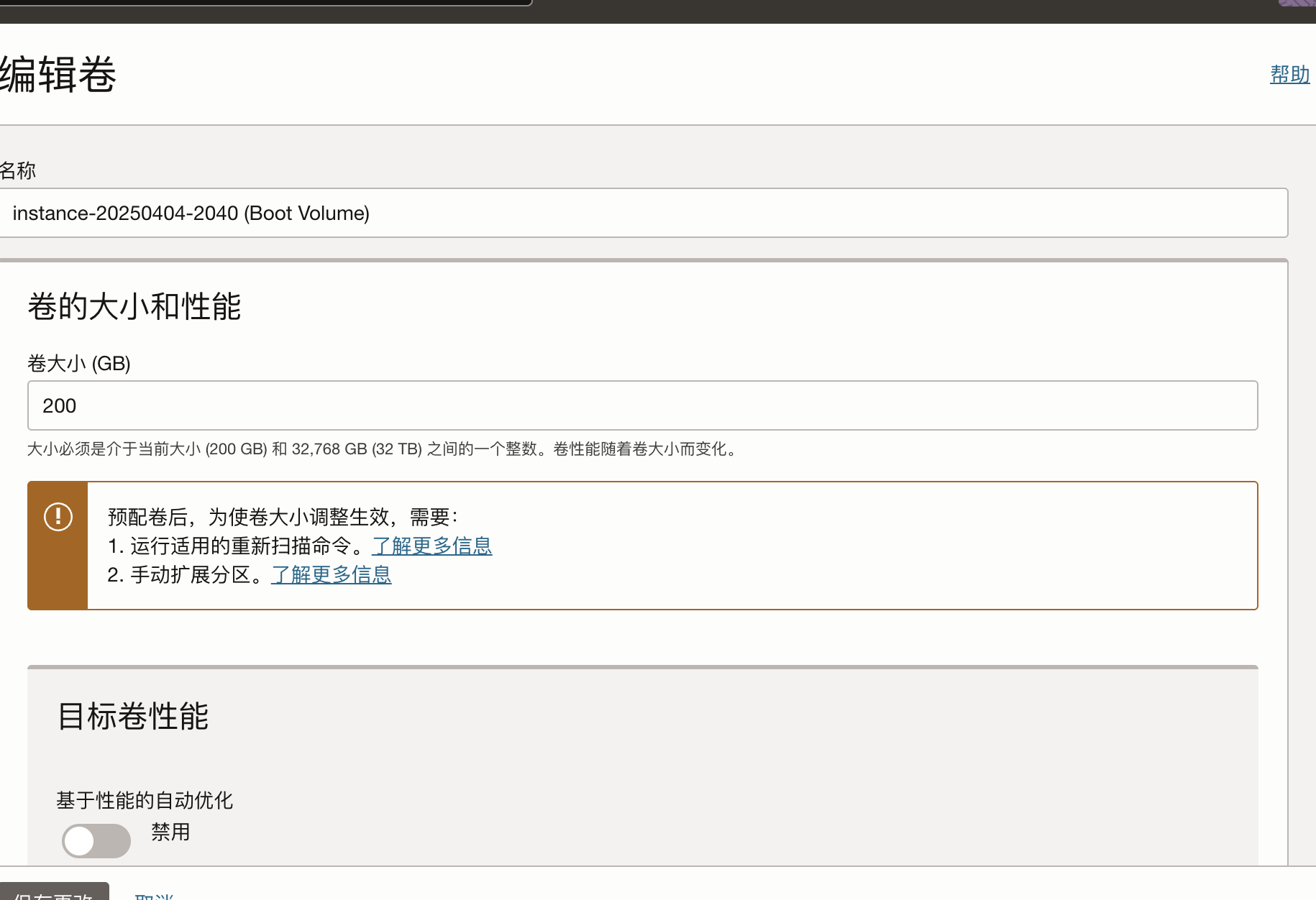Click the 基于性能的自动优化 label
Viewport: 1316px width, 900px height.
pos(145,800)
